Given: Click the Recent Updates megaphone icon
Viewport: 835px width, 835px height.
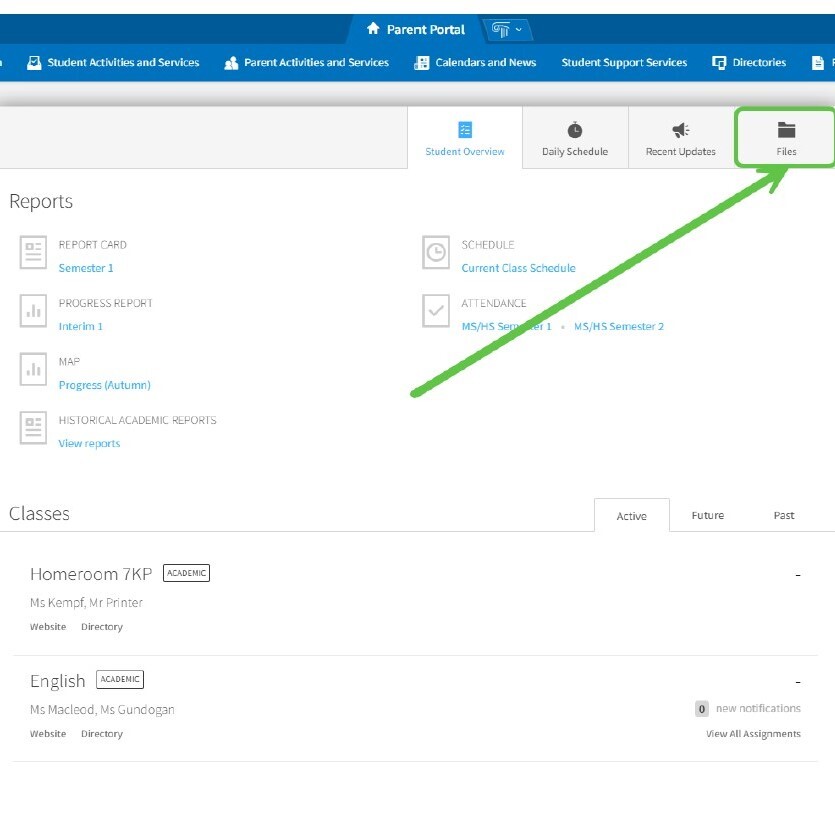Looking at the screenshot, I should coord(680,131).
